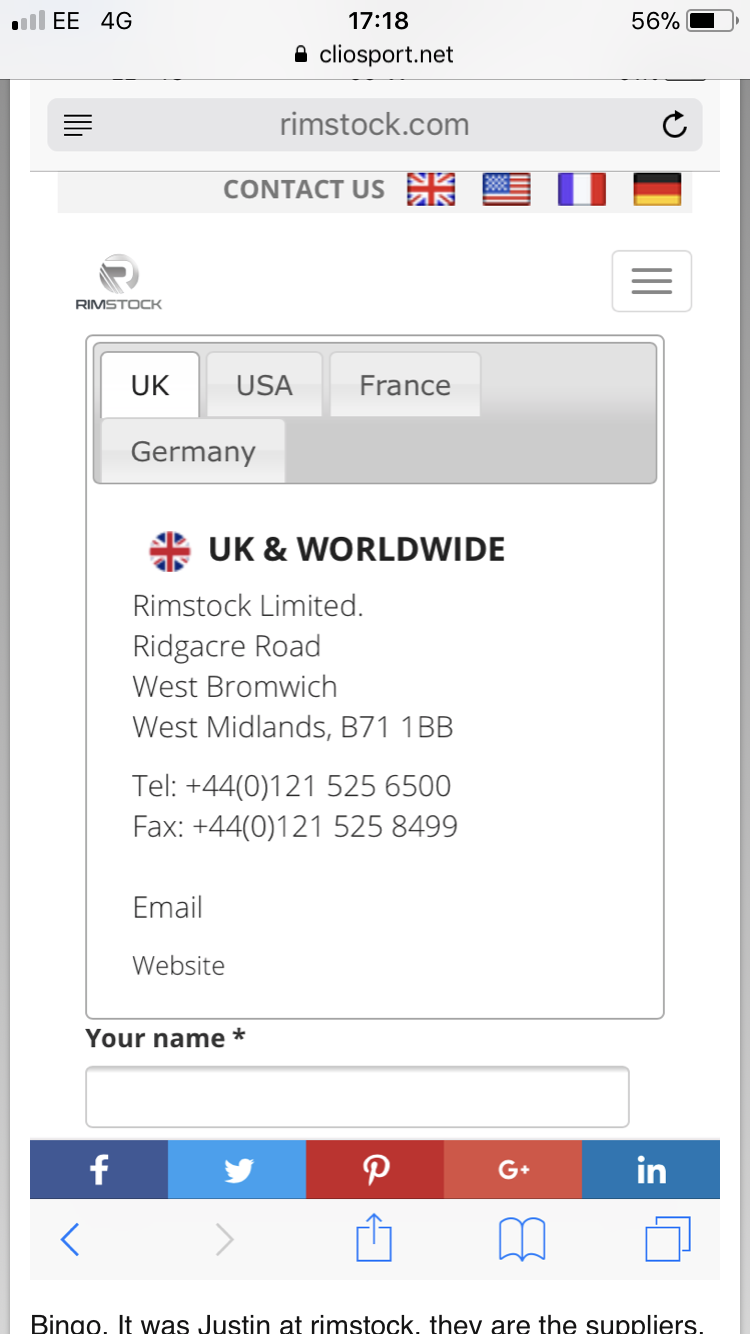Screen dimensions: 750x1334
Task: Share page on Facebook
Action: [x=99, y=1170]
